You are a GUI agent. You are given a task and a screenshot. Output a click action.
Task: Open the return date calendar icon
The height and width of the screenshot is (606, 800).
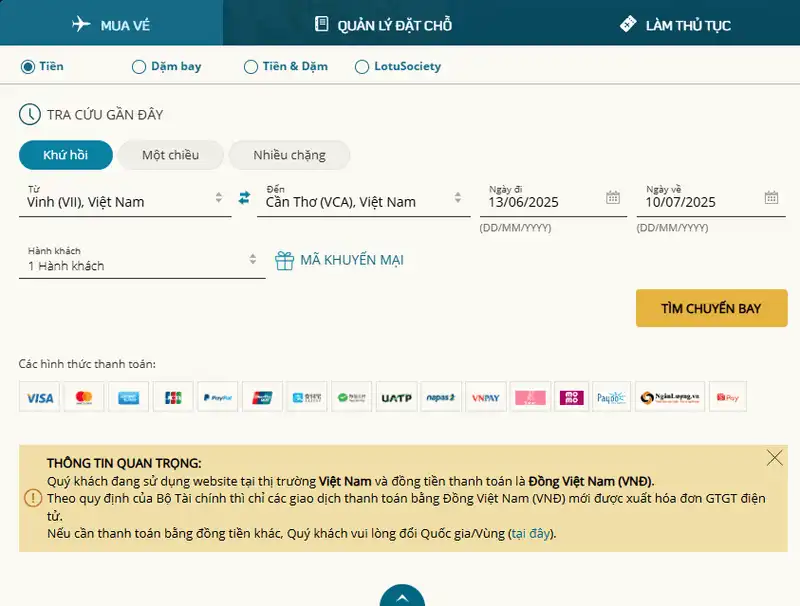coord(771,198)
